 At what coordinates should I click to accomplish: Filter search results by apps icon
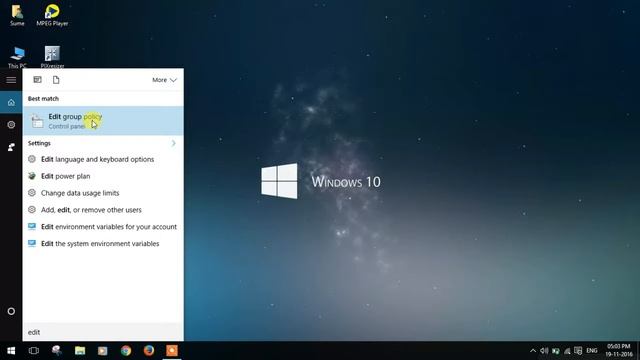point(37,80)
